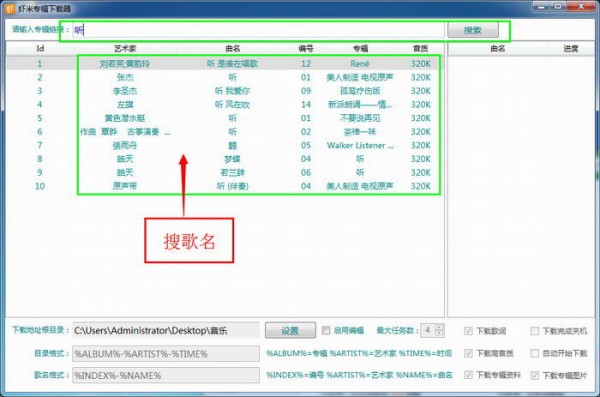Select song 听 我爱你
Screen dimensions: 600x397
[x=232, y=91]
